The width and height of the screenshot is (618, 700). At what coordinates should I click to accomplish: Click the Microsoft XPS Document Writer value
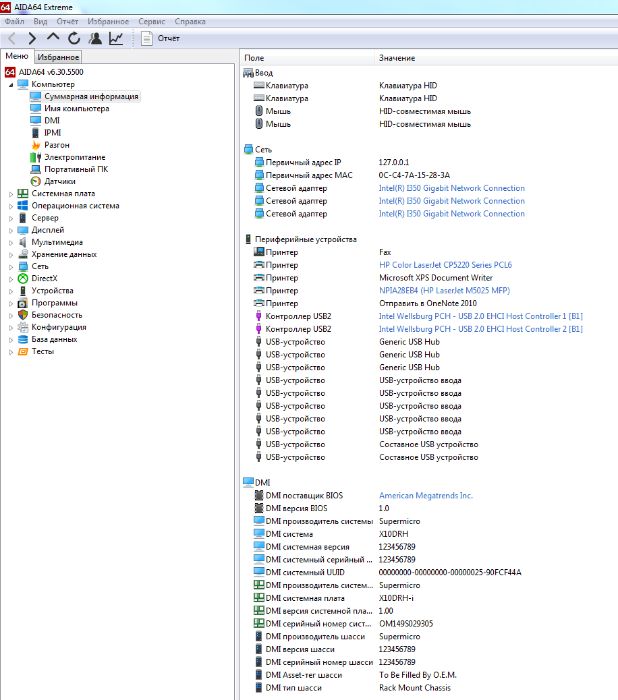tap(436, 278)
